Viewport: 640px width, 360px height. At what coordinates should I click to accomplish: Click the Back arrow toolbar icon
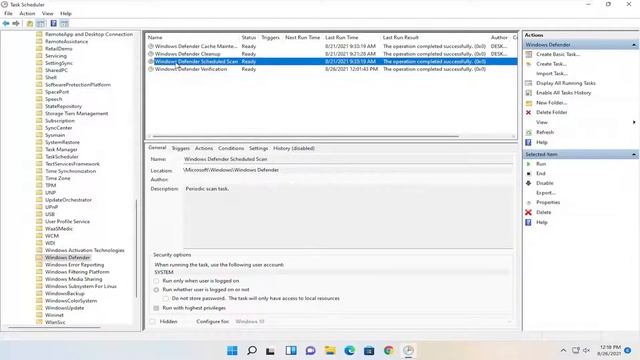[6, 24]
